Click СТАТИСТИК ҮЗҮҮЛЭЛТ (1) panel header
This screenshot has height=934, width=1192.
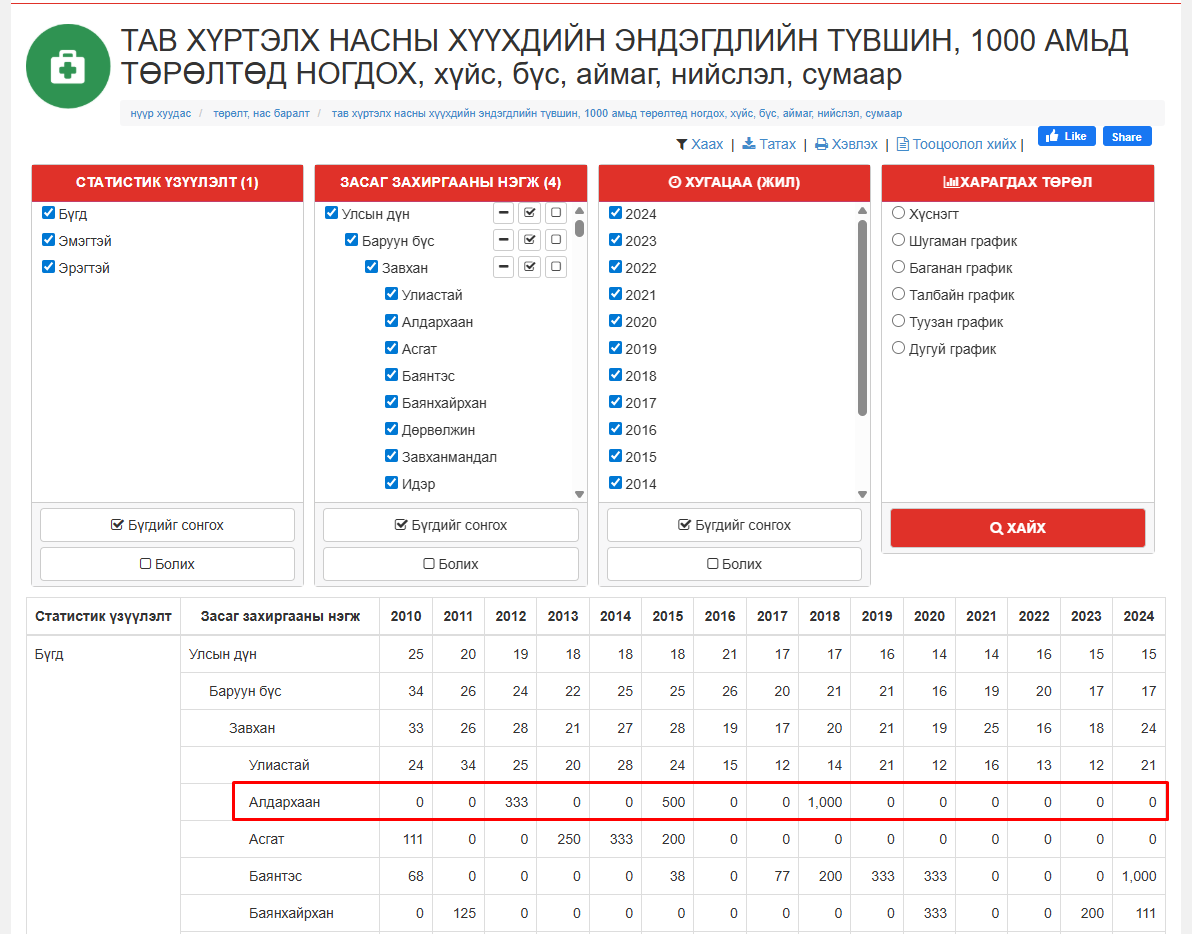(x=167, y=182)
